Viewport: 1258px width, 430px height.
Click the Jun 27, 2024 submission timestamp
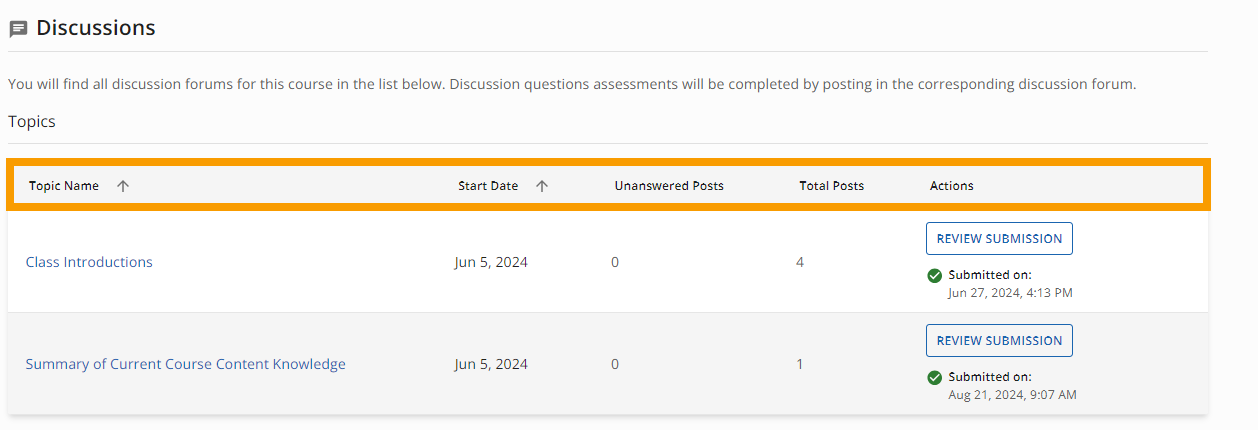point(1011,293)
